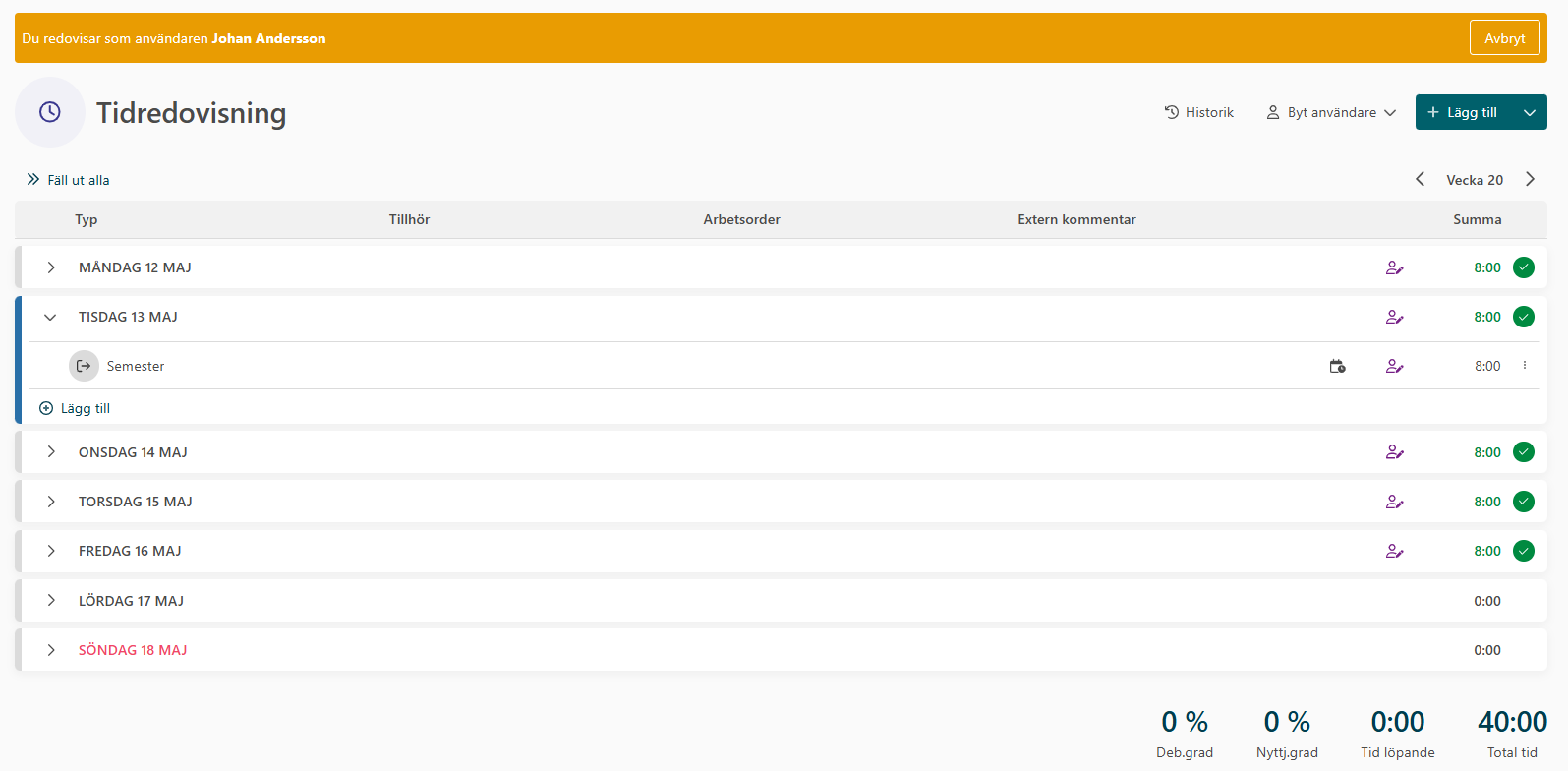Click the 8:00 sum on Måndag 12 maj
1568x771 pixels.
(x=1487, y=267)
